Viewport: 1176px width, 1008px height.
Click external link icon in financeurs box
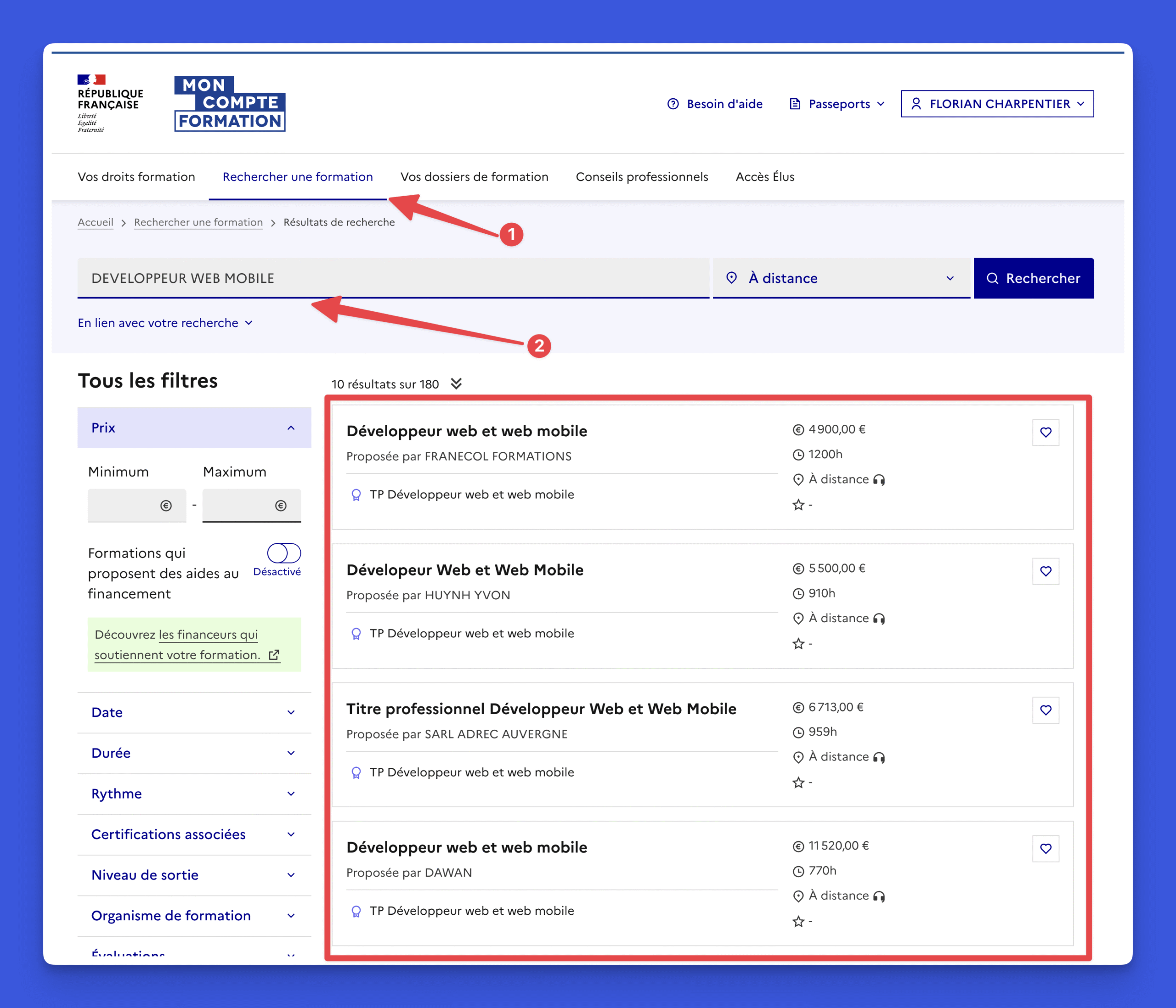(x=274, y=655)
